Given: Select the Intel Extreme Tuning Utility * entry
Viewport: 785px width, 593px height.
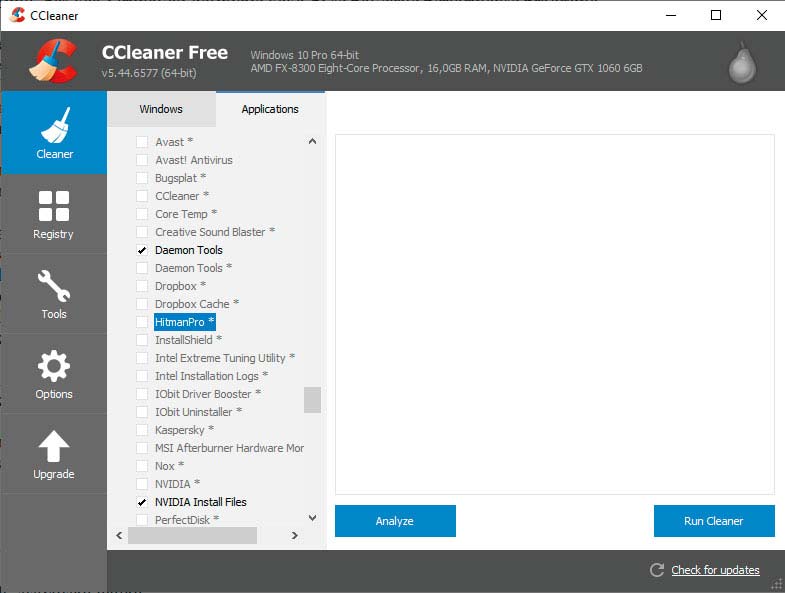Looking at the screenshot, I should [225, 358].
